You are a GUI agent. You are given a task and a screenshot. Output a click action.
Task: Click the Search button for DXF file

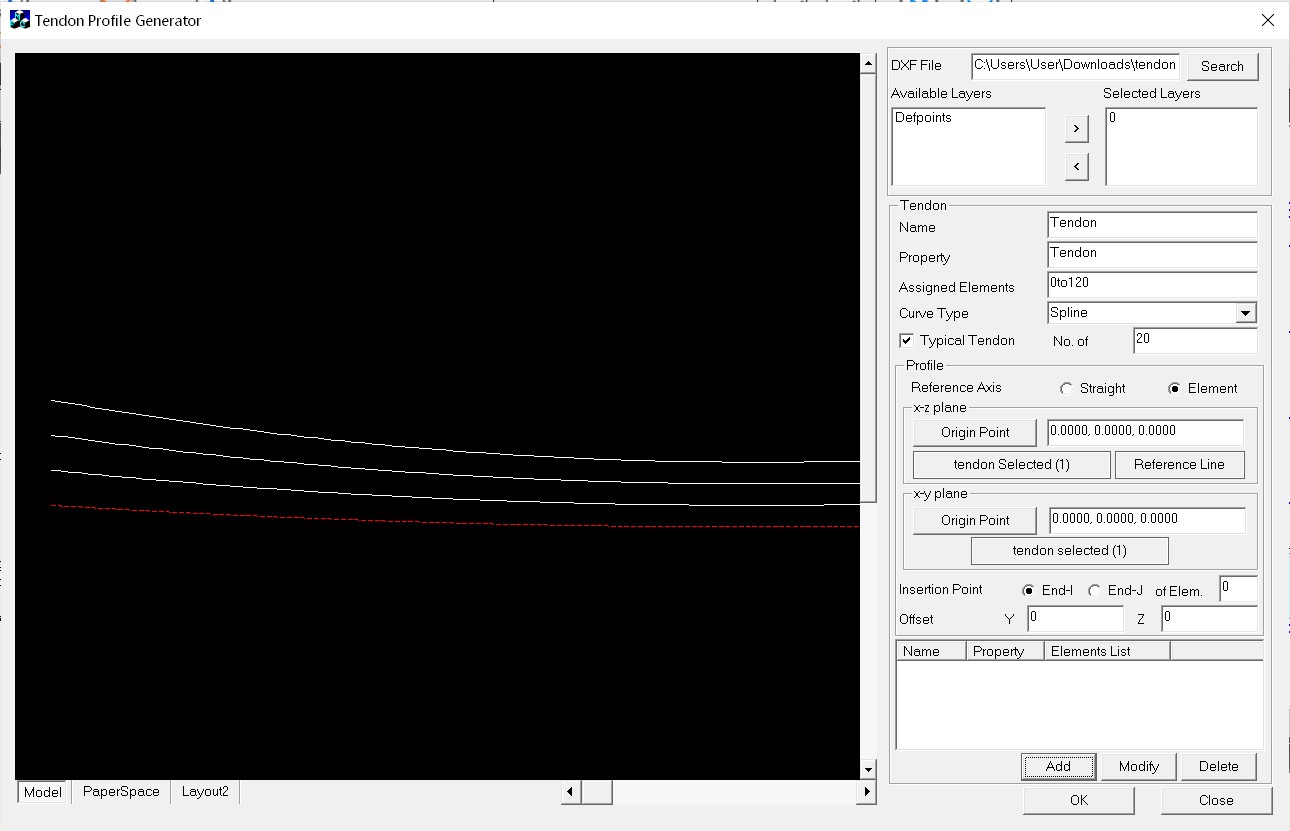click(1222, 66)
